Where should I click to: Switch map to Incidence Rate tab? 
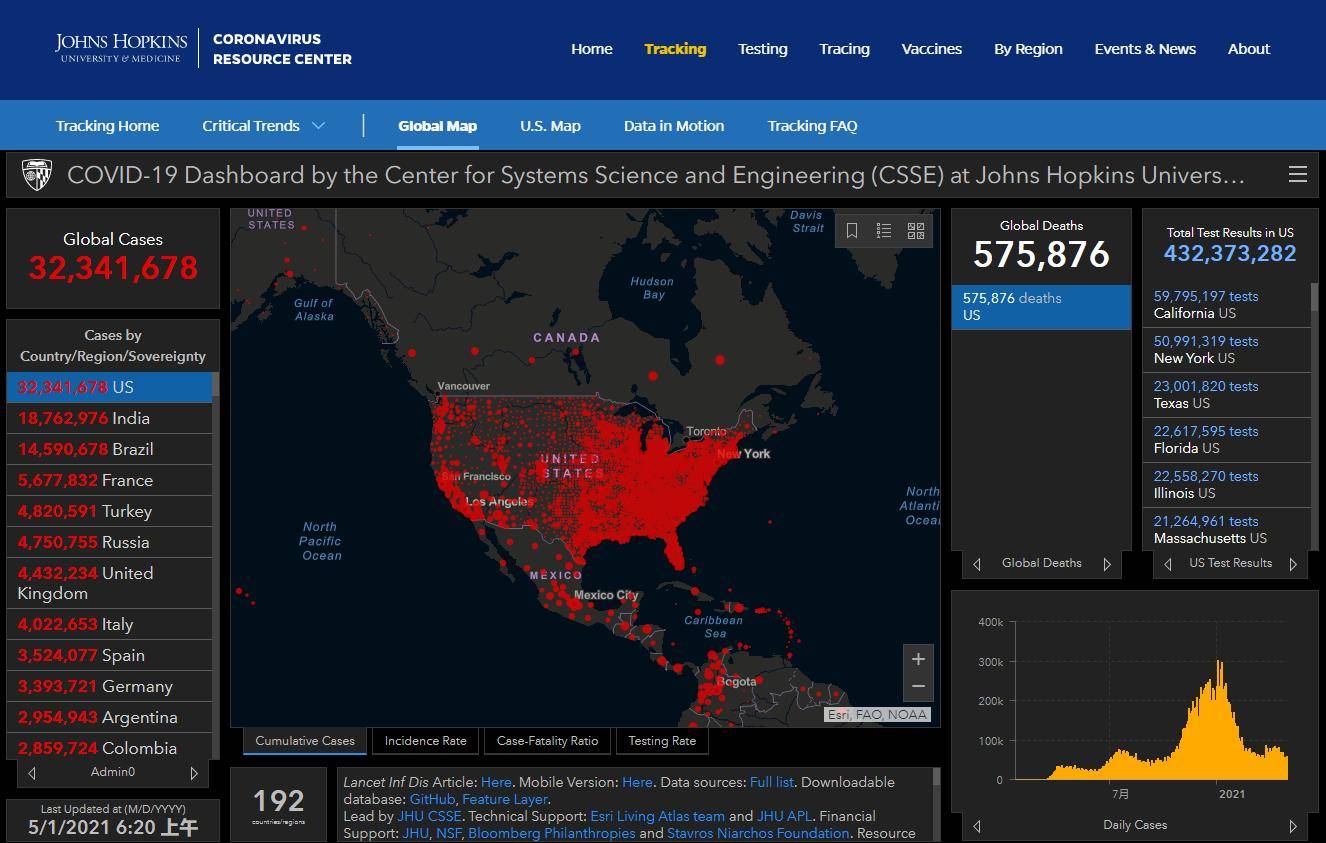click(425, 741)
